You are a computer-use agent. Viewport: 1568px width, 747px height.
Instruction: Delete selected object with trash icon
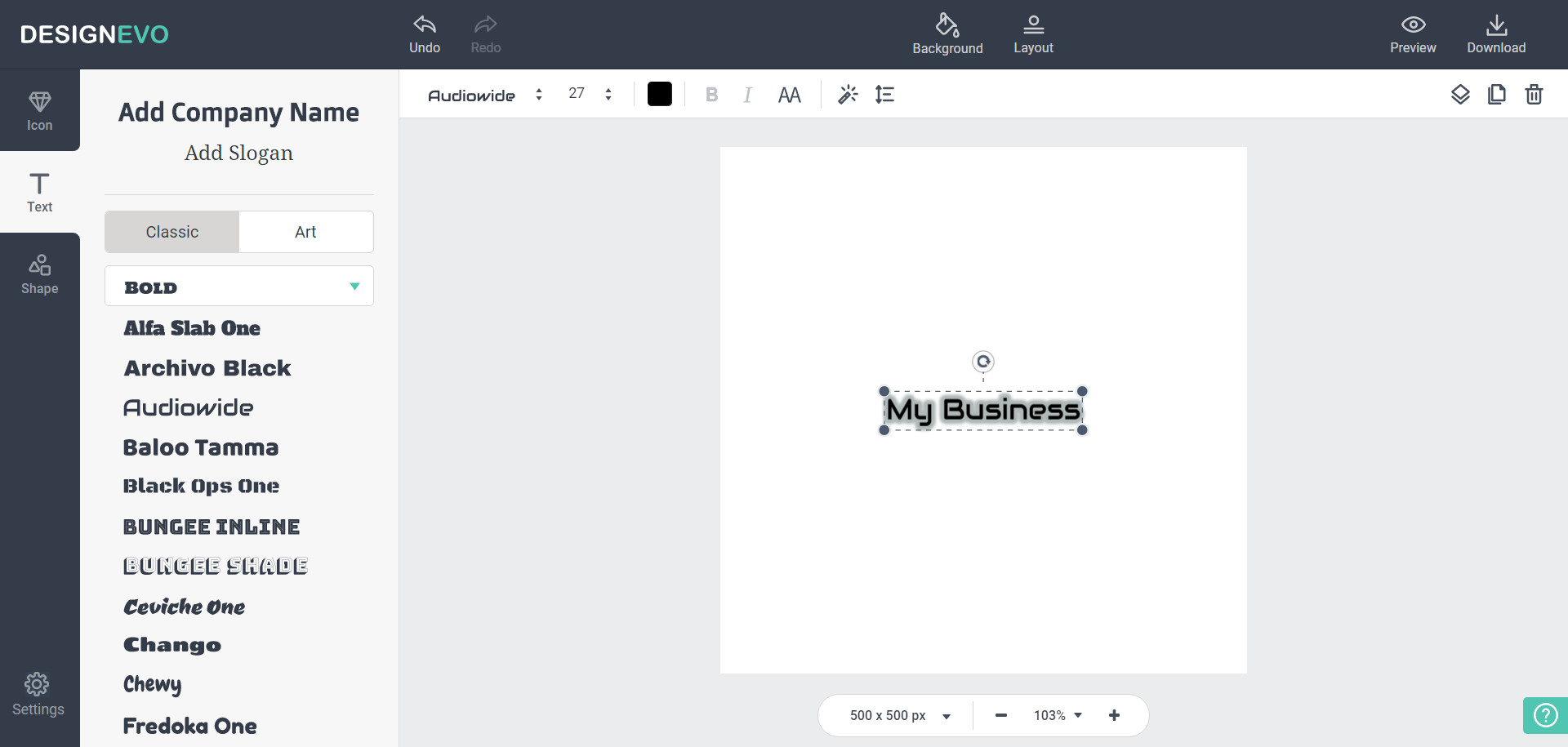pyautogui.click(x=1534, y=95)
